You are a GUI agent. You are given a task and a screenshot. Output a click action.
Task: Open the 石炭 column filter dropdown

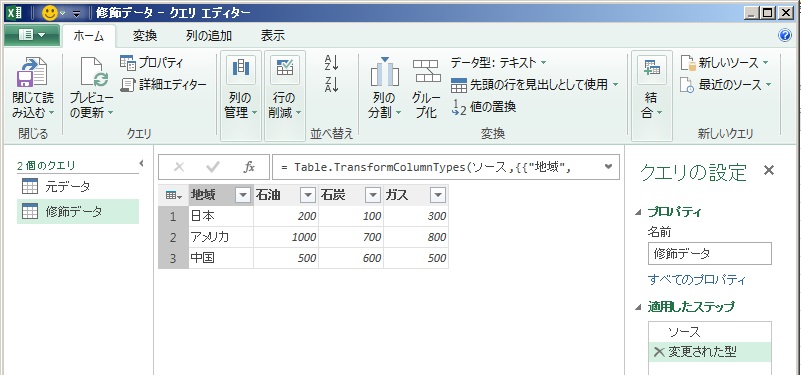pyautogui.click(x=373, y=195)
